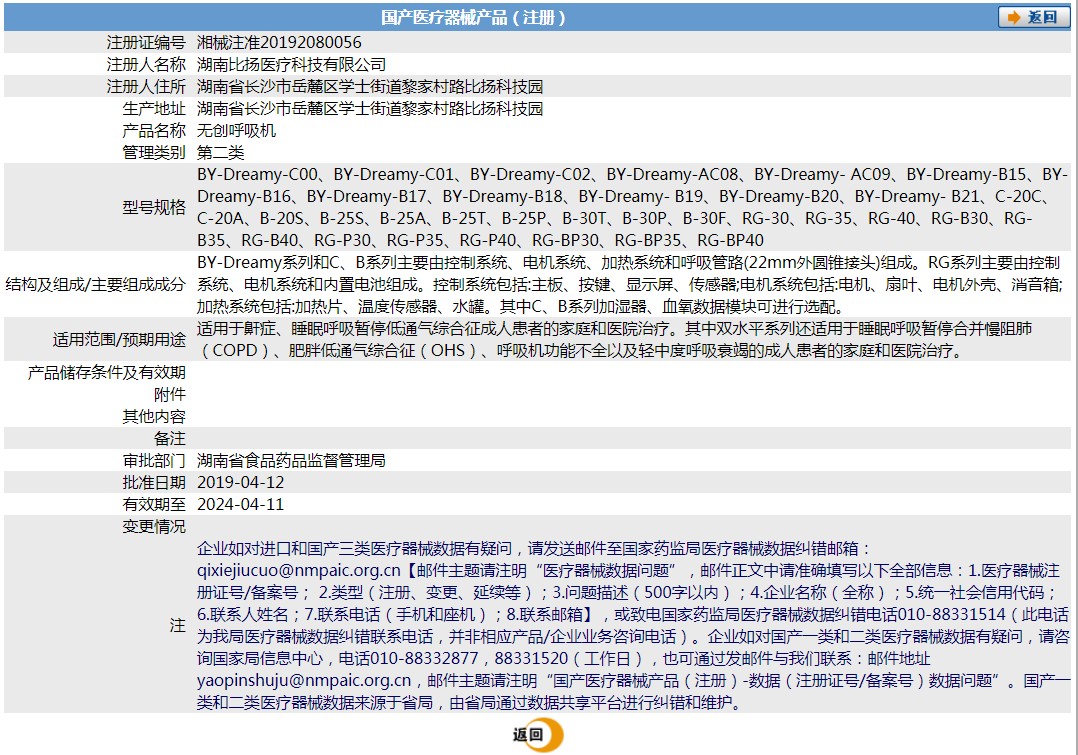
Task: Click the 注册人名称 field label
Action: tap(146, 65)
